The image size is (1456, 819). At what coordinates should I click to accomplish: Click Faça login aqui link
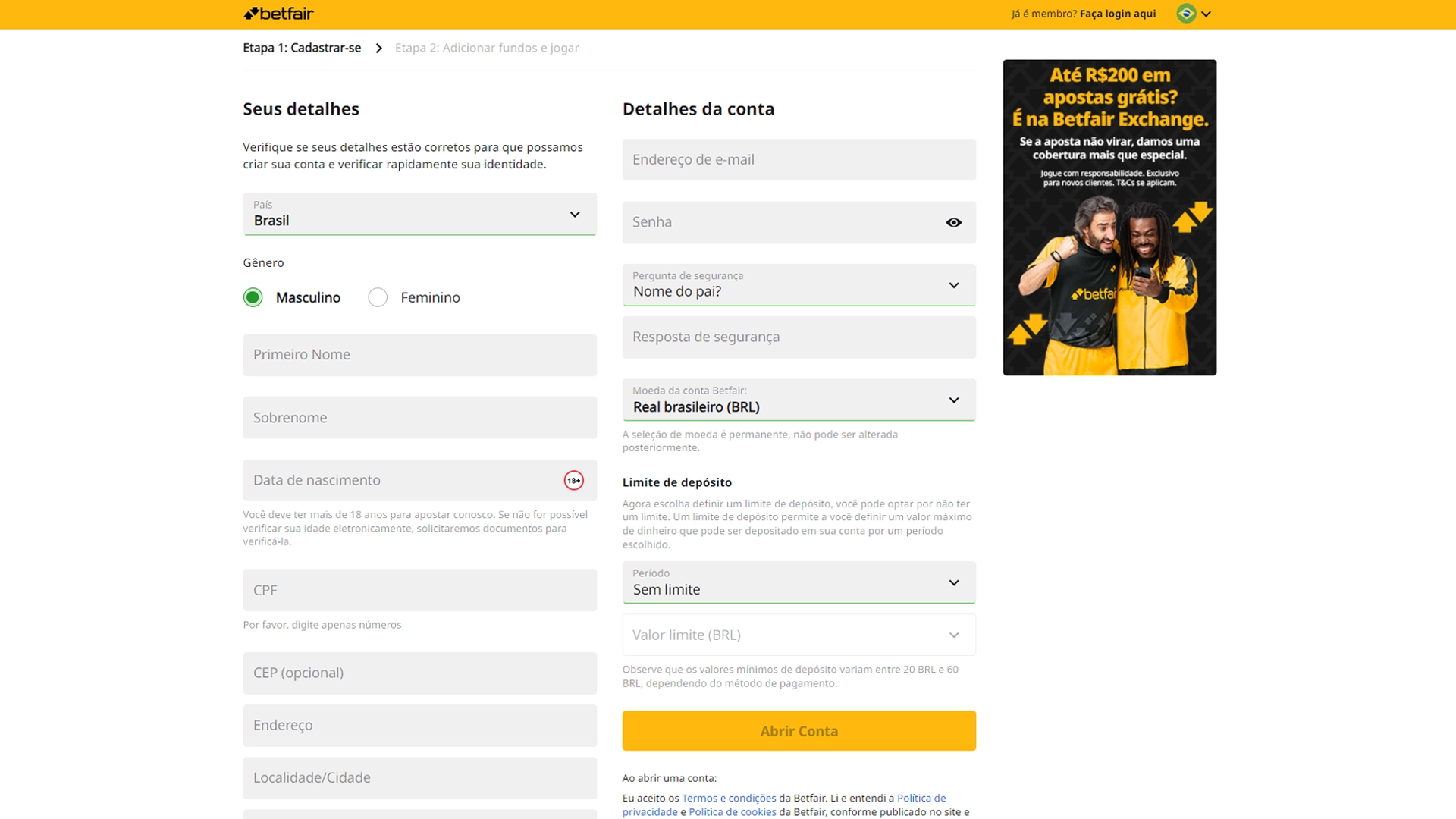(x=1118, y=14)
